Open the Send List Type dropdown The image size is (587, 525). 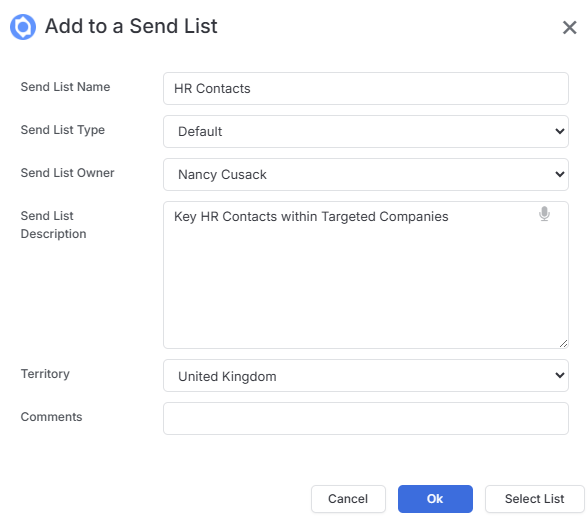(x=366, y=131)
